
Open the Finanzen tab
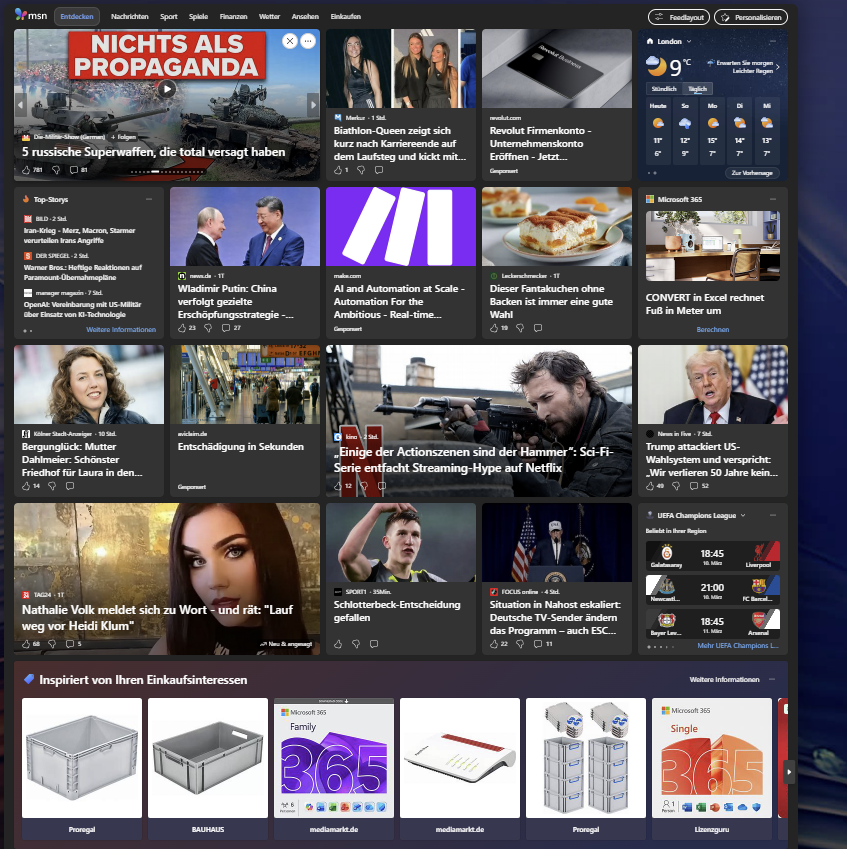[x=233, y=17]
